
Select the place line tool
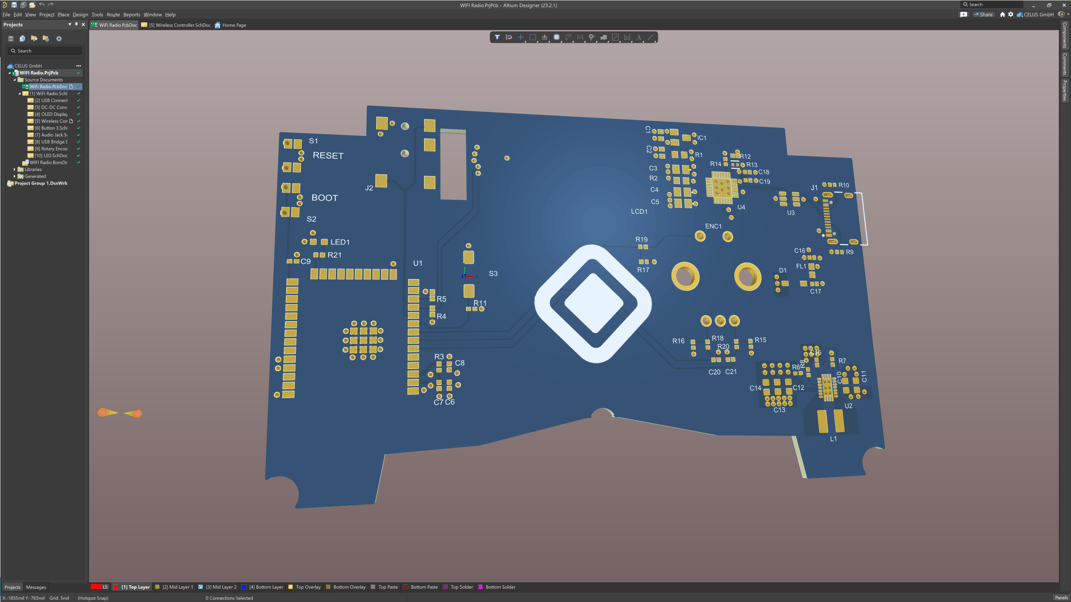(x=650, y=38)
